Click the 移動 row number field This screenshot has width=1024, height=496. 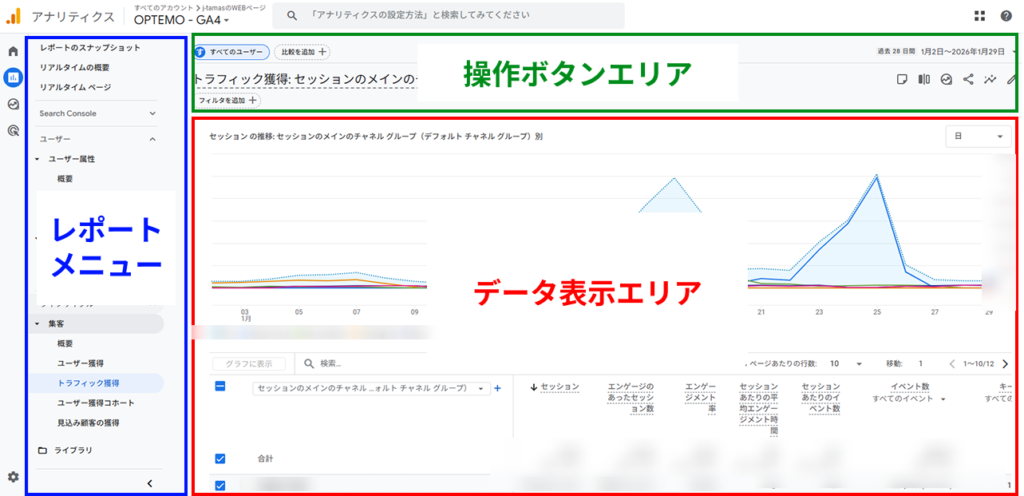coord(921,364)
